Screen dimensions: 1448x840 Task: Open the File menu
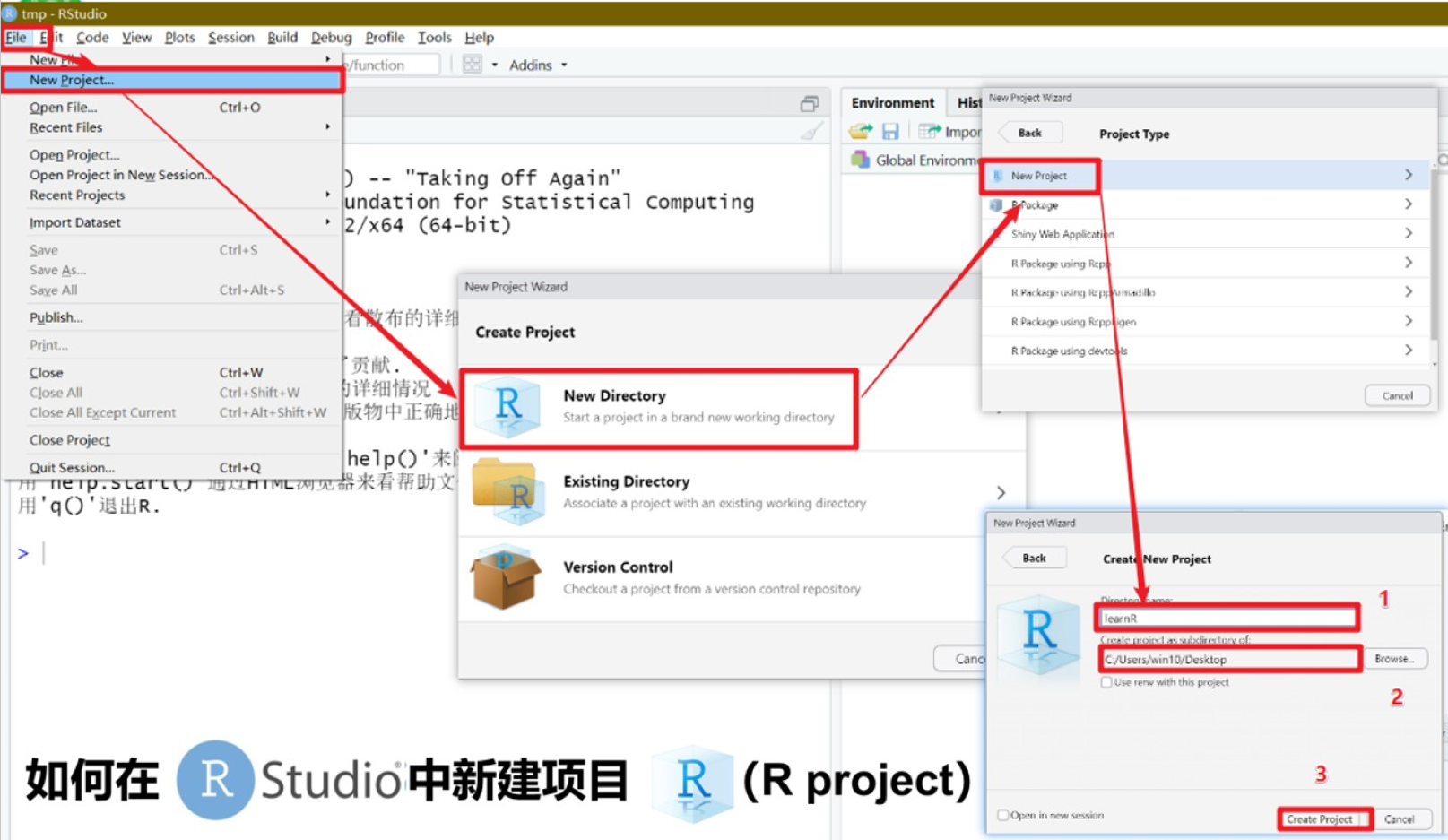(x=16, y=38)
